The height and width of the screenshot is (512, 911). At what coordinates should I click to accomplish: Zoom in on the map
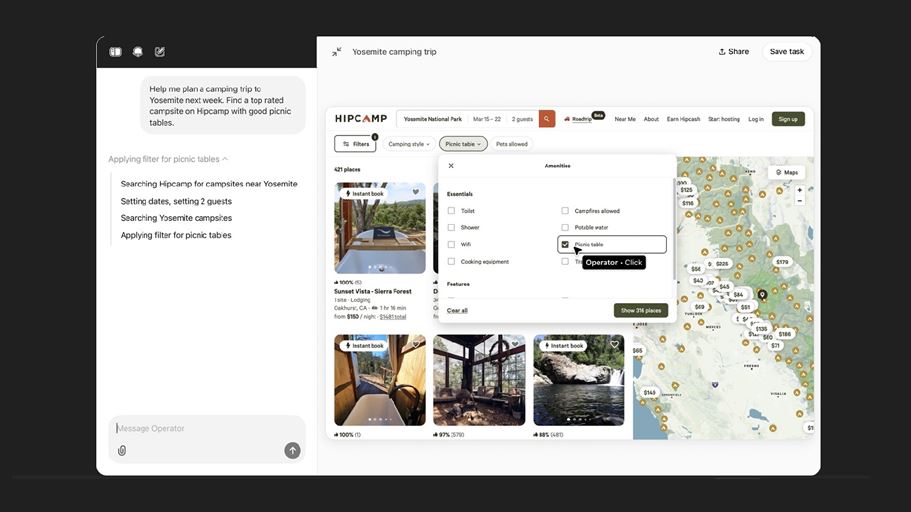(x=799, y=190)
